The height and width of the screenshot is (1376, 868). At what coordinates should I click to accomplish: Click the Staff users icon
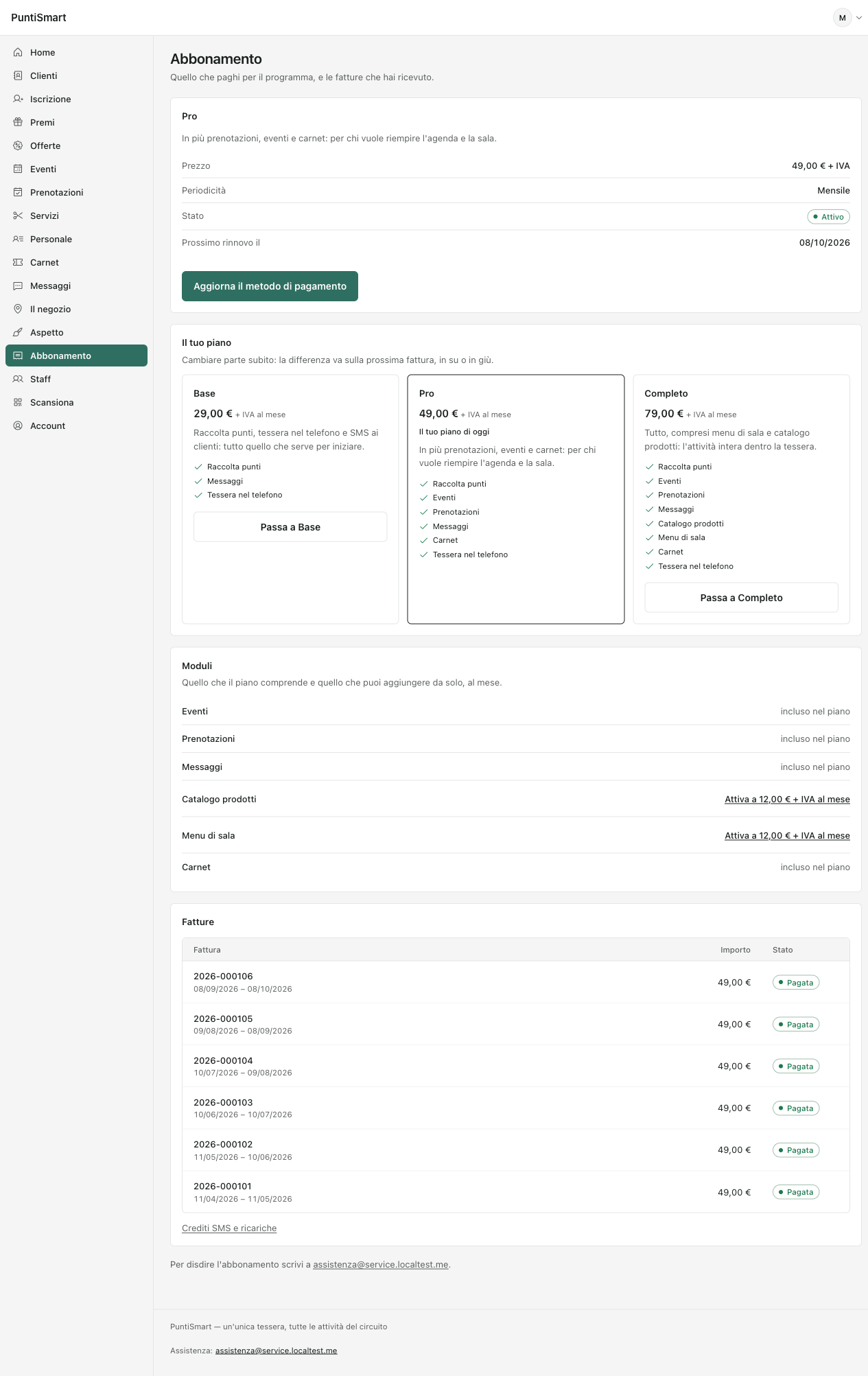point(18,379)
